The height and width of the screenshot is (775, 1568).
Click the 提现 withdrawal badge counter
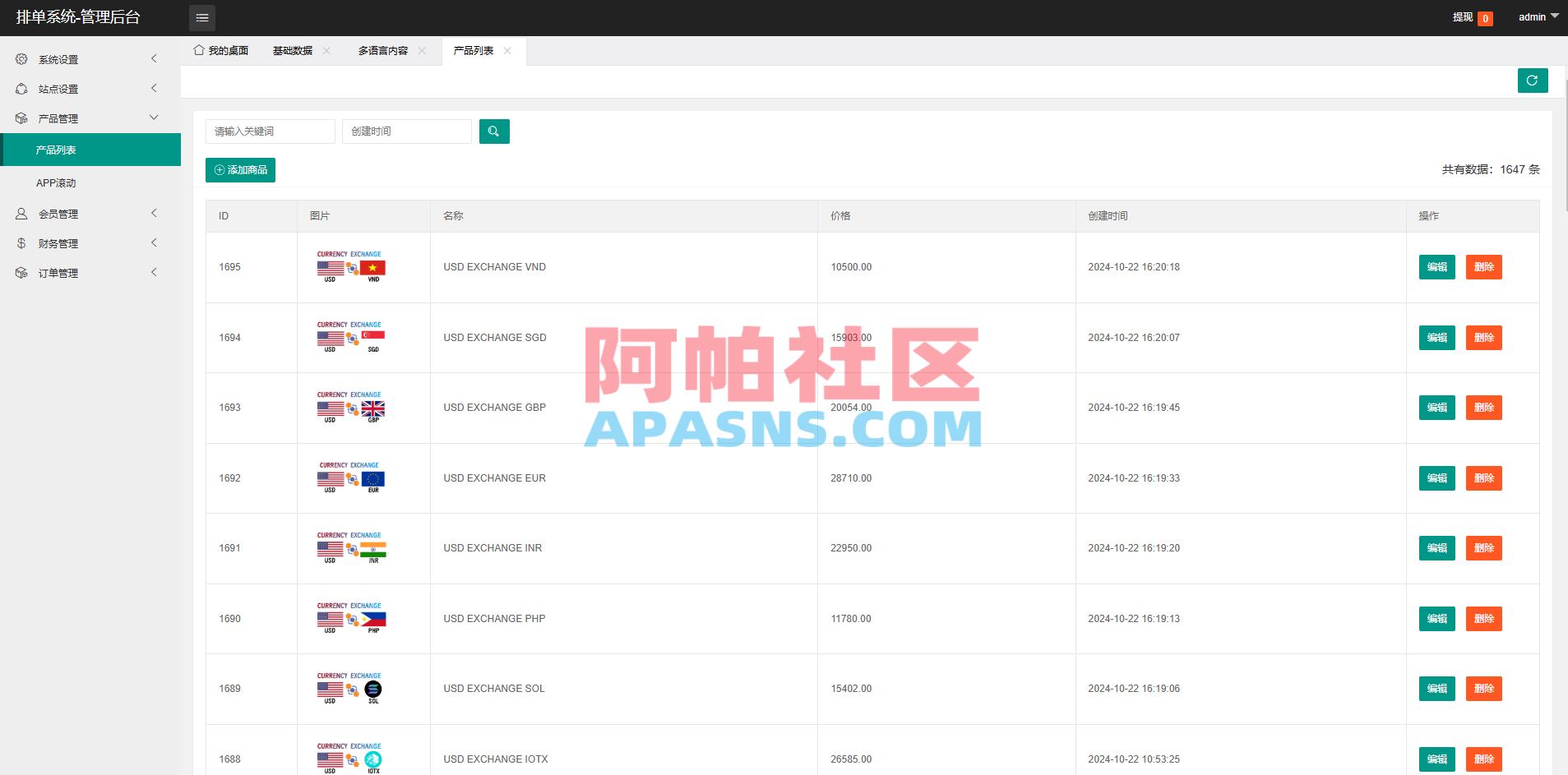(1485, 17)
